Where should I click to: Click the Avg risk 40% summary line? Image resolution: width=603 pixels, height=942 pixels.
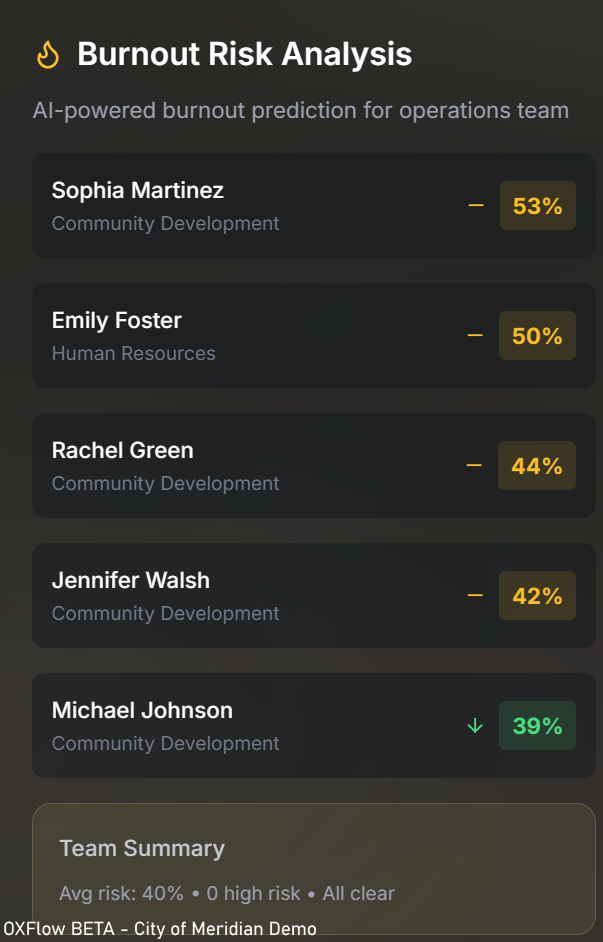coord(227,893)
